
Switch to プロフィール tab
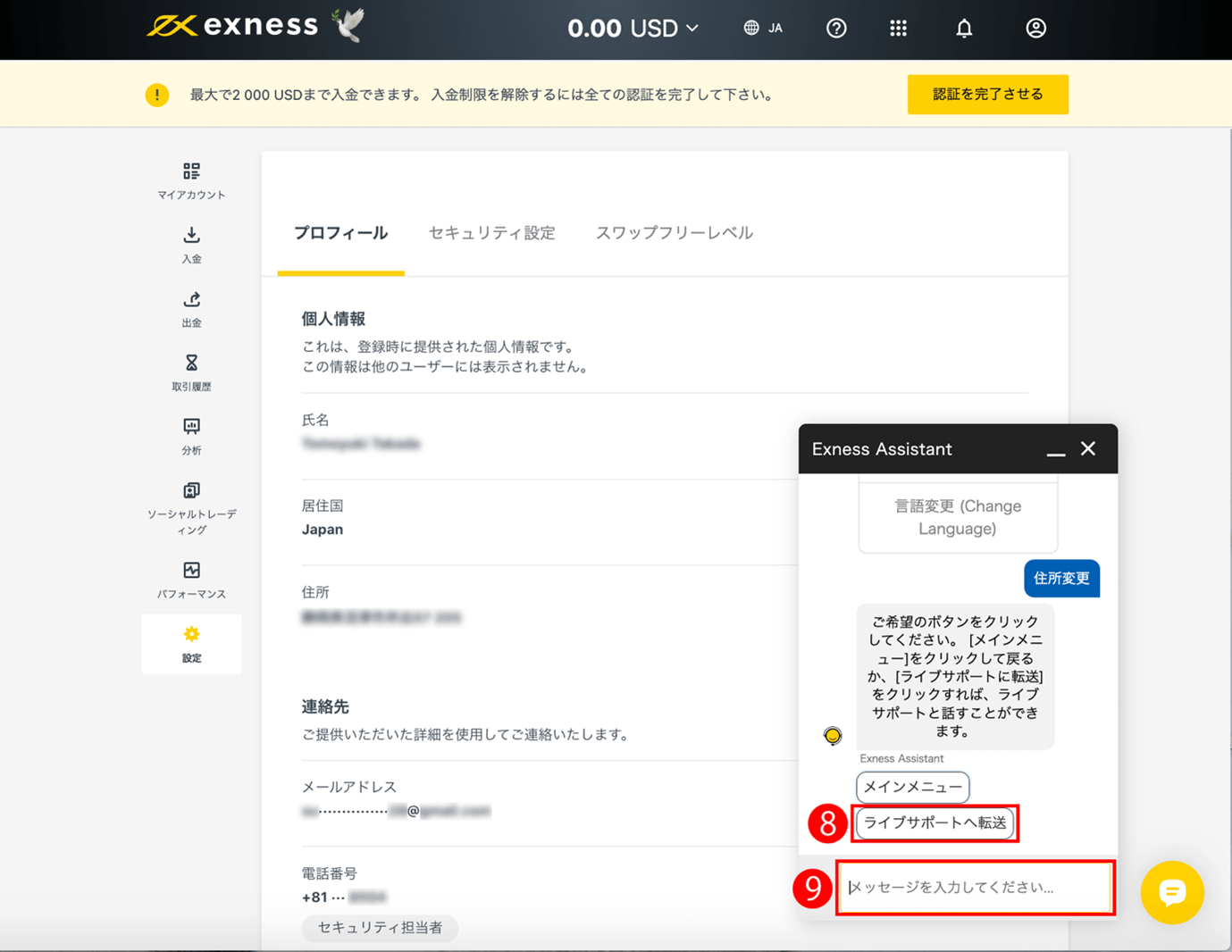pyautogui.click(x=340, y=233)
